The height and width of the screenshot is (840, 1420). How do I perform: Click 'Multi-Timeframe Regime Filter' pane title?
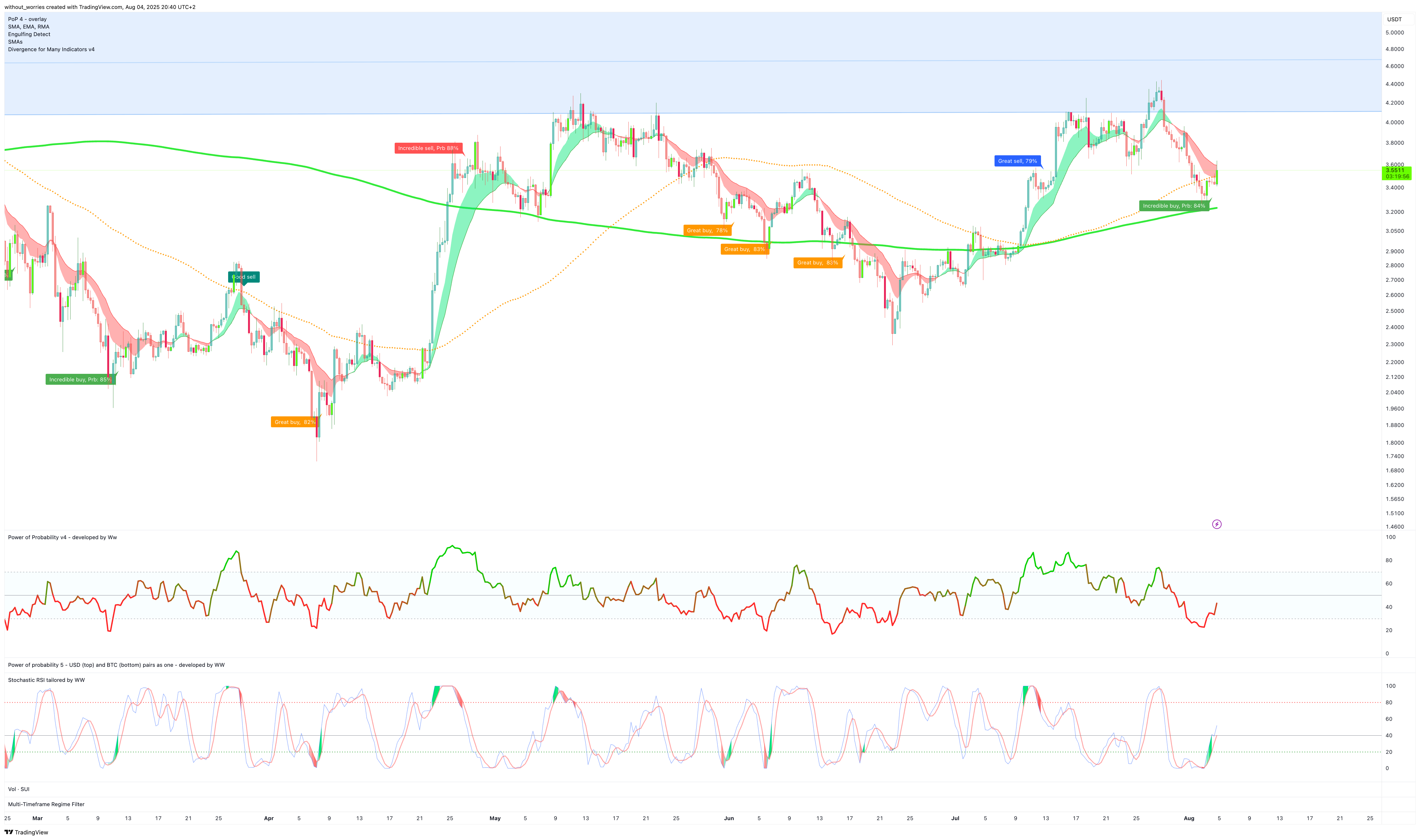pyautogui.click(x=46, y=804)
